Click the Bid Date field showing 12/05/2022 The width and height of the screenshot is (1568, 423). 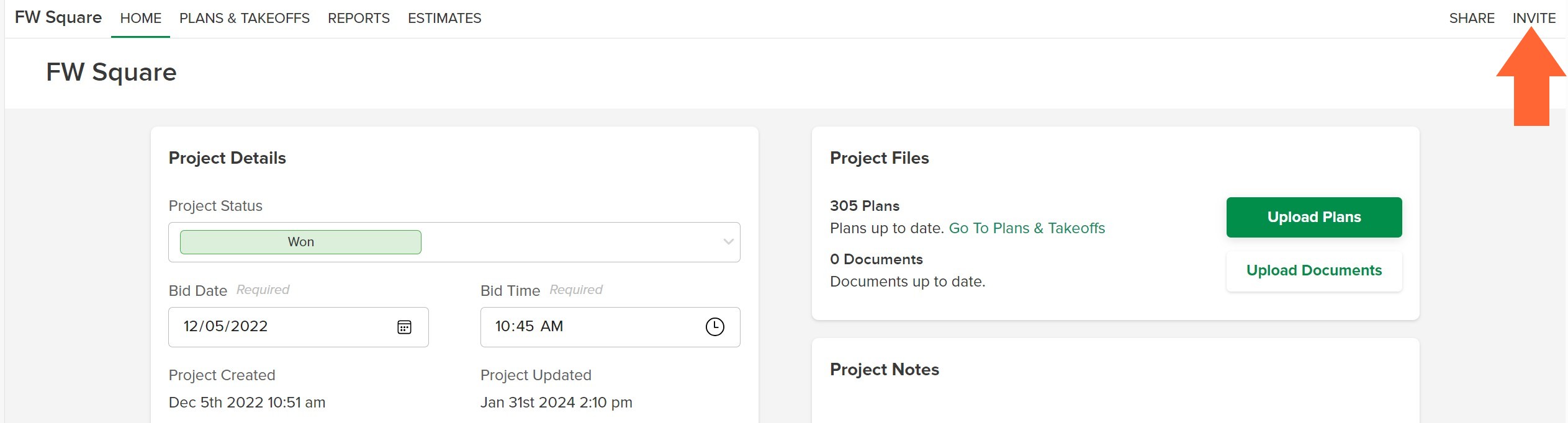click(298, 327)
